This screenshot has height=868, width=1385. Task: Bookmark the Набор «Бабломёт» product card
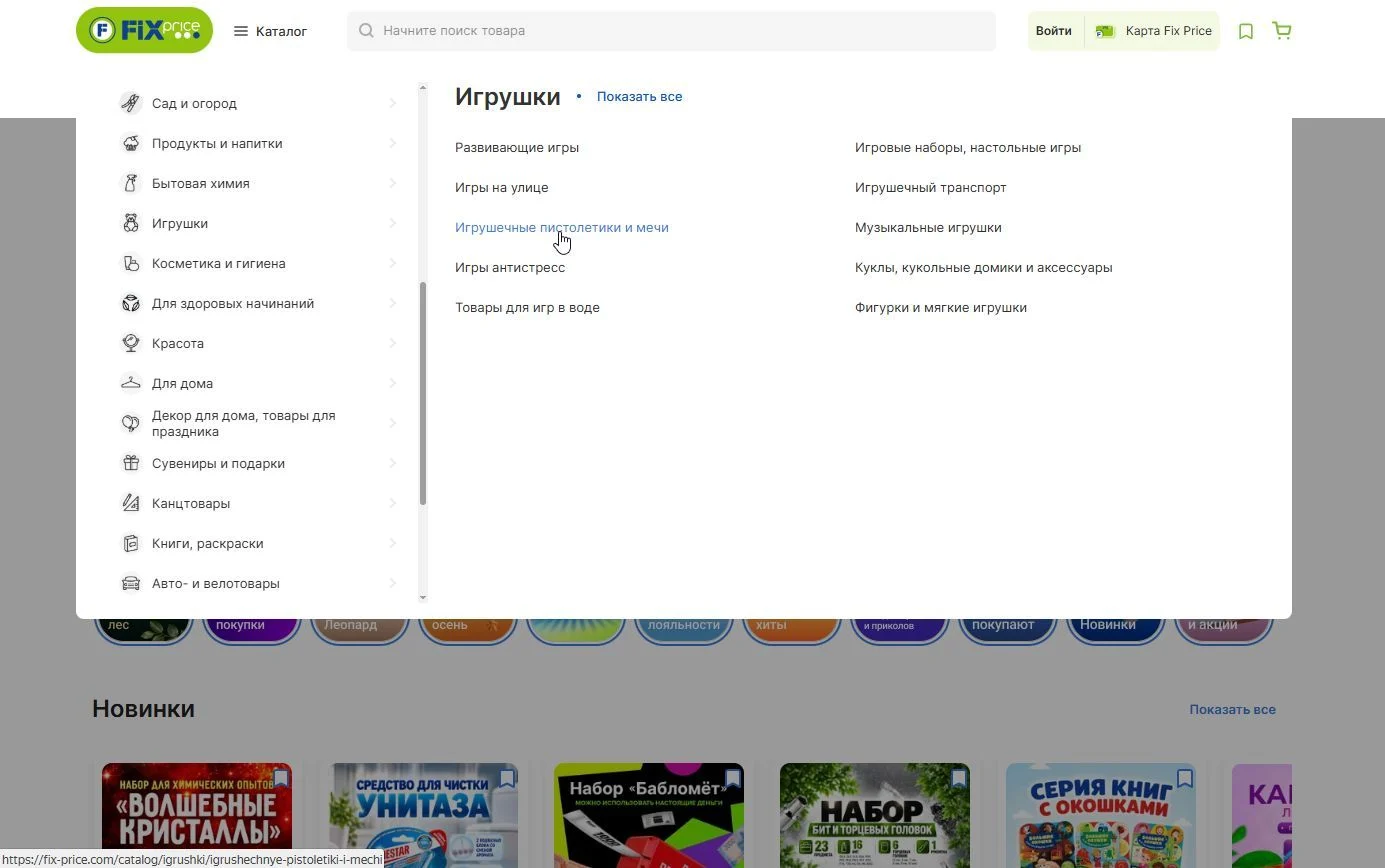[x=733, y=778]
